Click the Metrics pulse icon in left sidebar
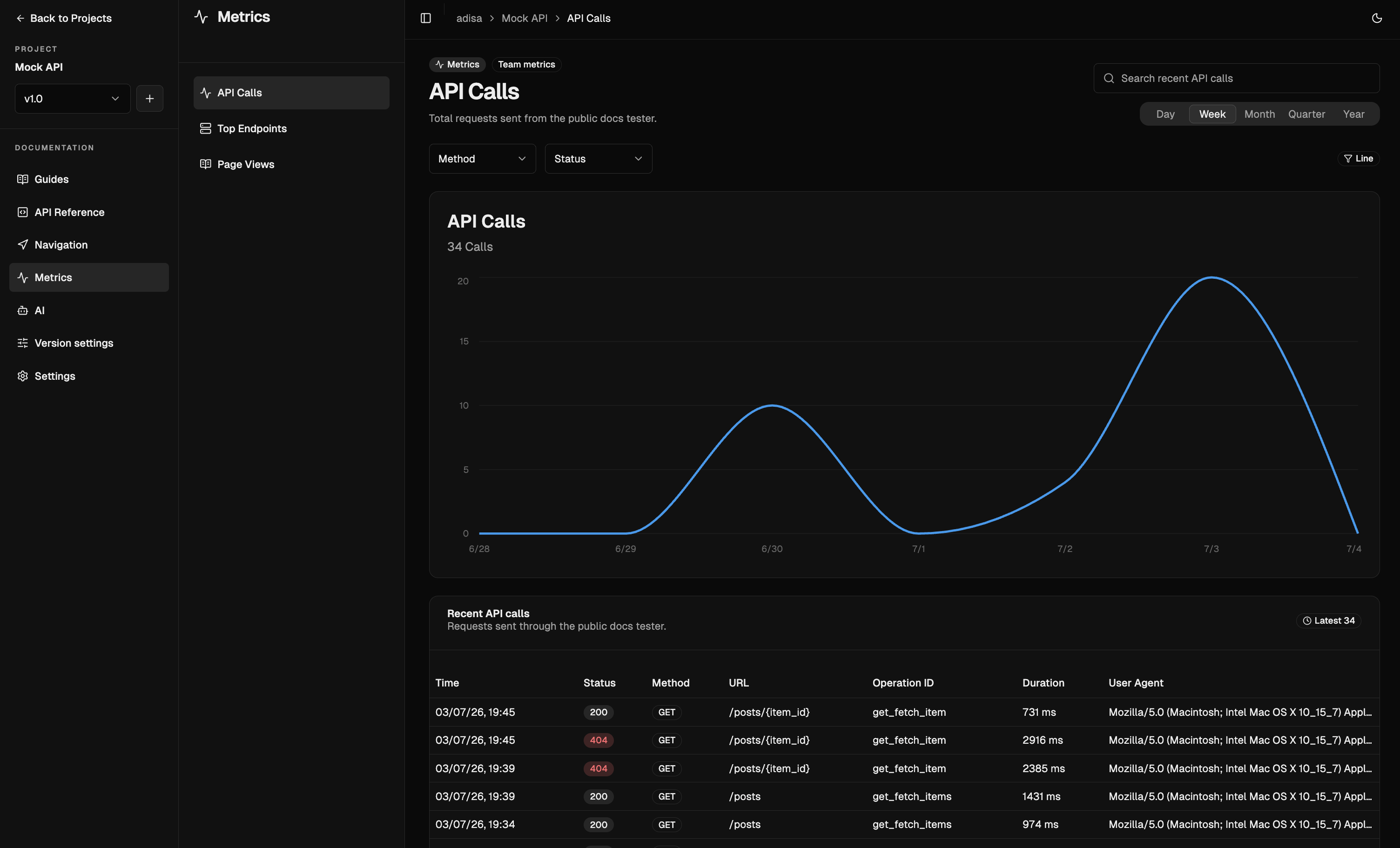This screenshot has height=848, width=1400. pyautogui.click(x=23, y=277)
